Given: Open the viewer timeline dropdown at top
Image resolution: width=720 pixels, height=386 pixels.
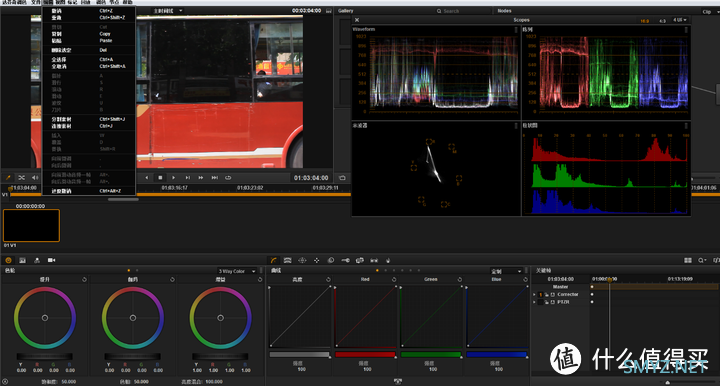Looking at the screenshot, I should [x=168, y=11].
